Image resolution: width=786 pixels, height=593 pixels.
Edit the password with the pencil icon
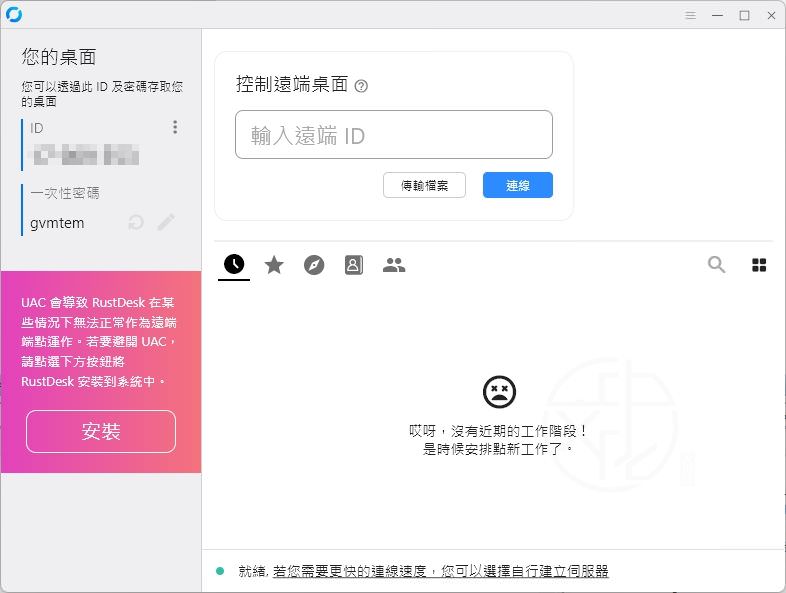click(166, 222)
